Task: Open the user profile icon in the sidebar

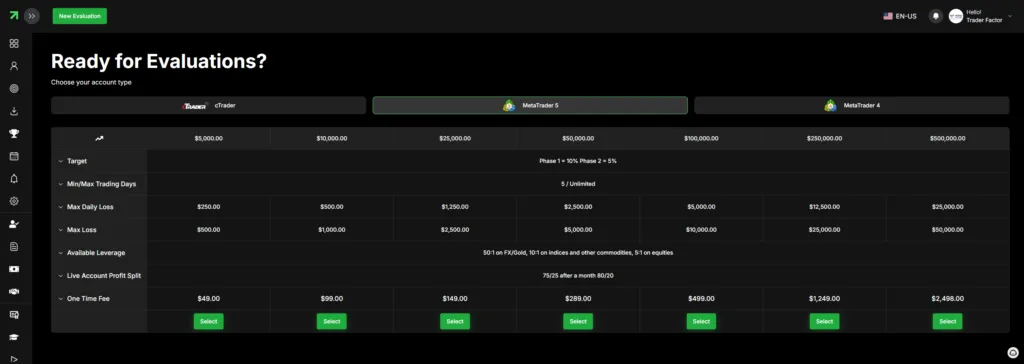Action: [14, 66]
